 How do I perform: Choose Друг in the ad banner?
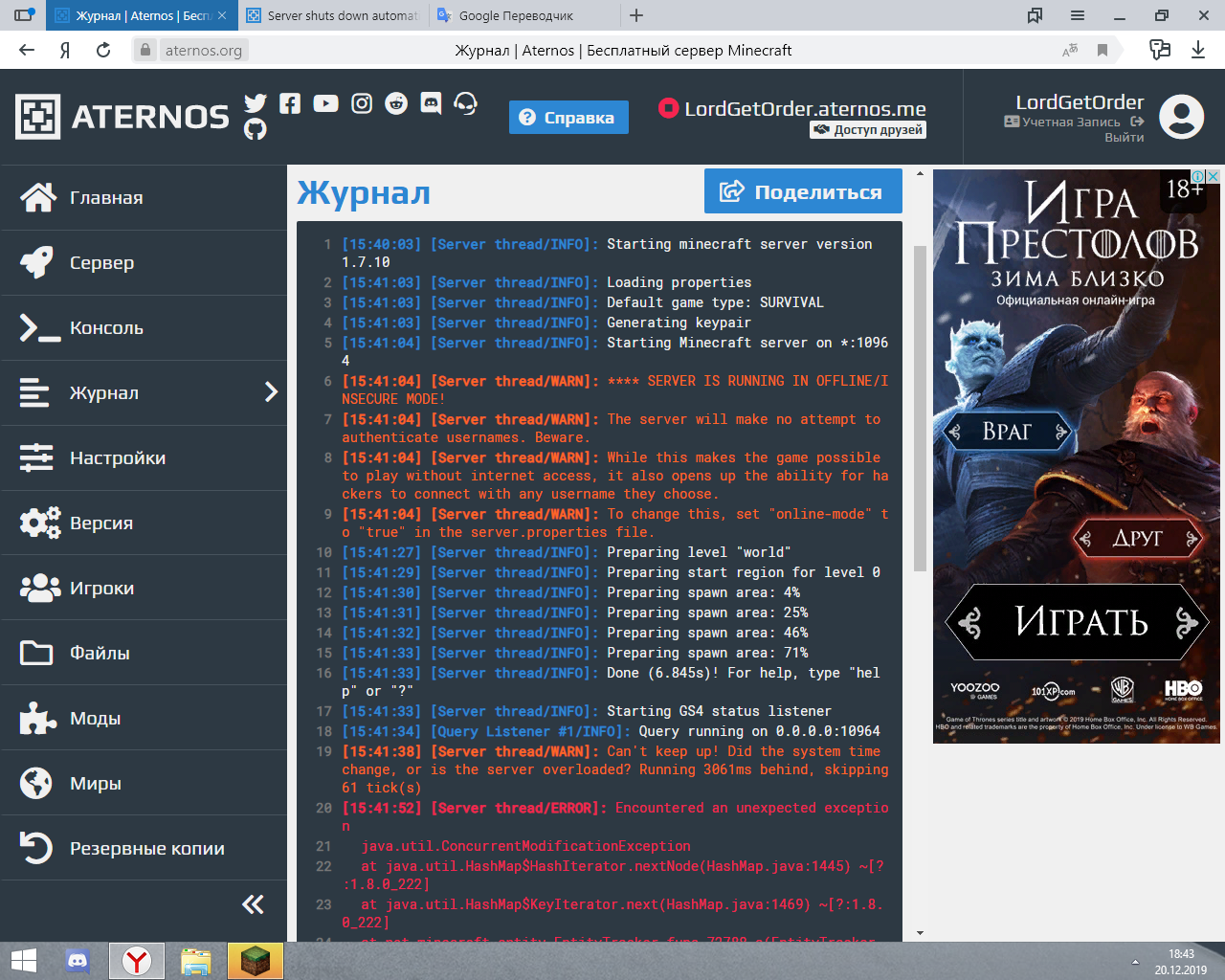tap(1138, 538)
